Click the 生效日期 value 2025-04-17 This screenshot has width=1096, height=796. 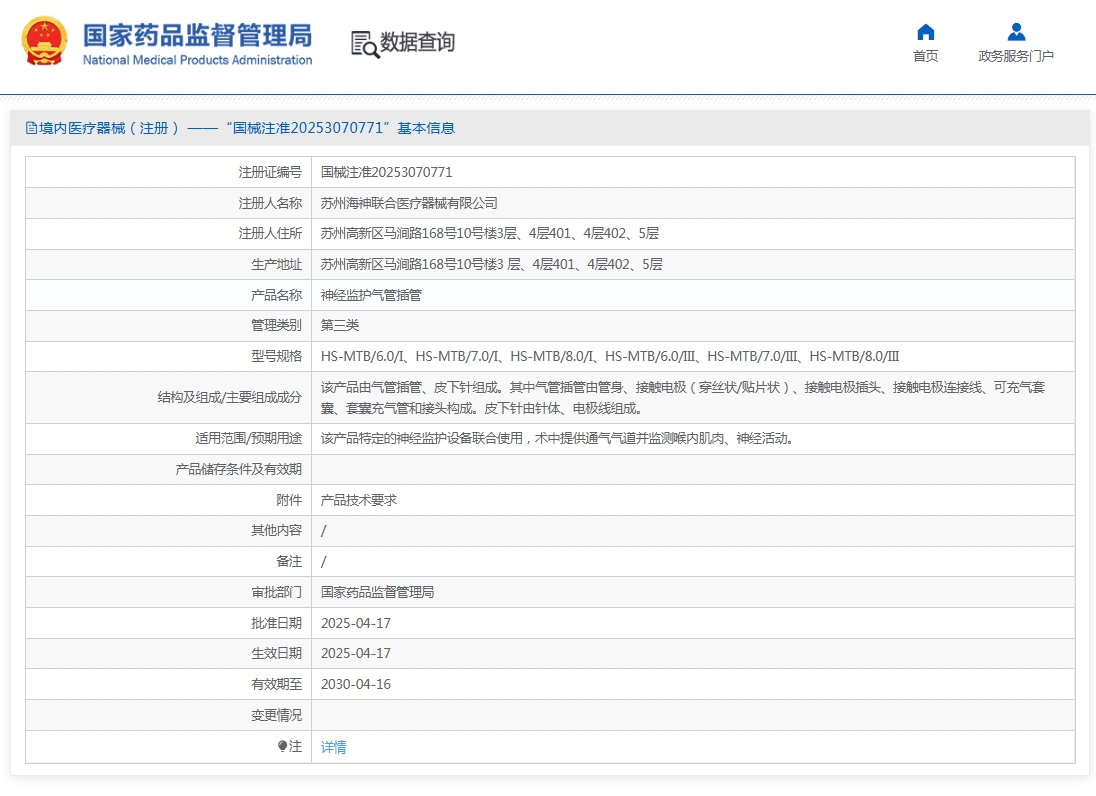click(x=356, y=653)
